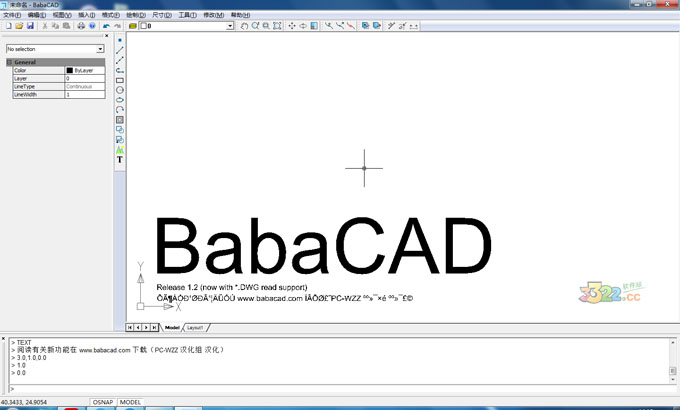Collapse the General properties section
The height and width of the screenshot is (410, 680).
point(9,62)
